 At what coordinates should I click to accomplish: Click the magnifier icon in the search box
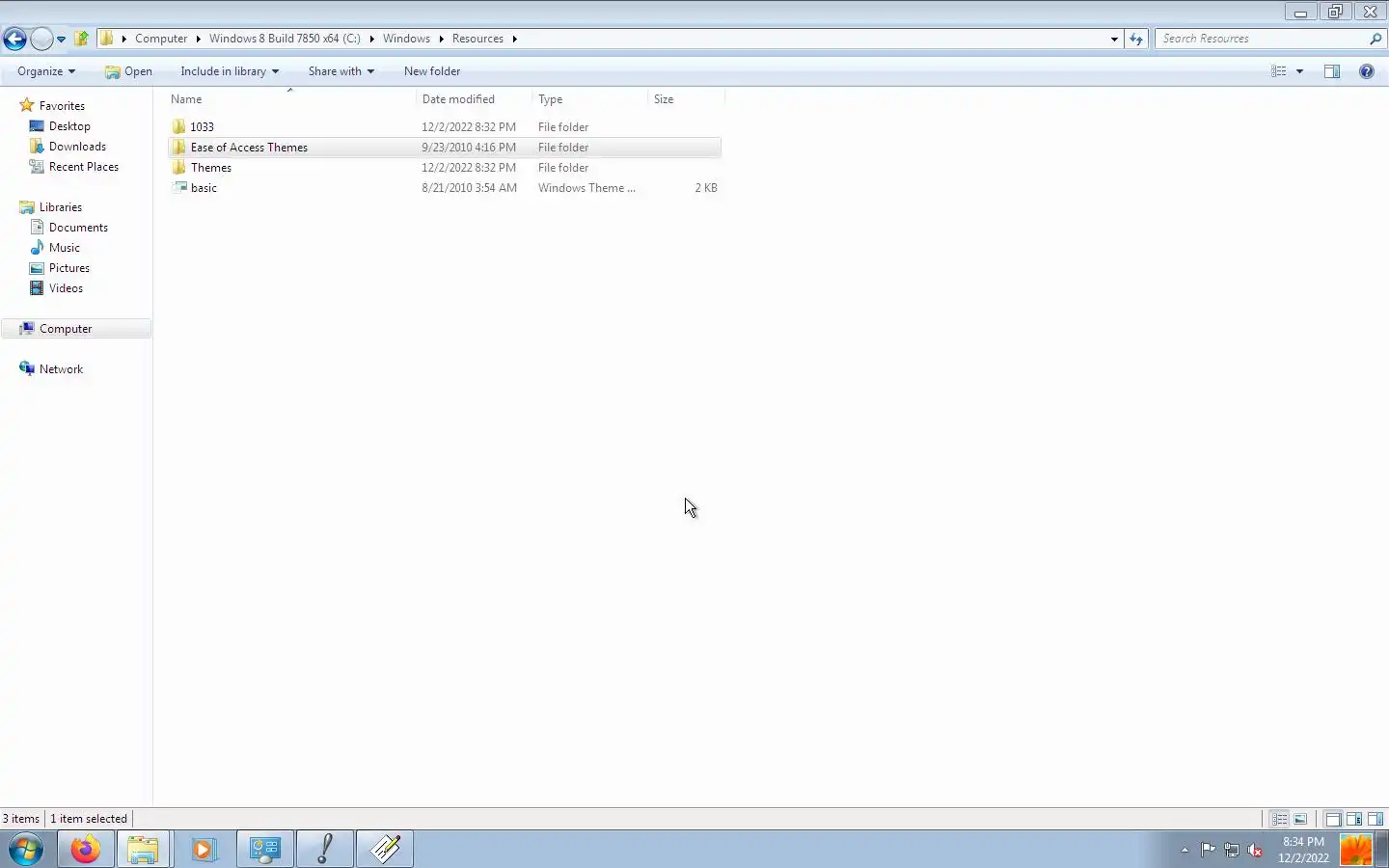click(x=1375, y=39)
